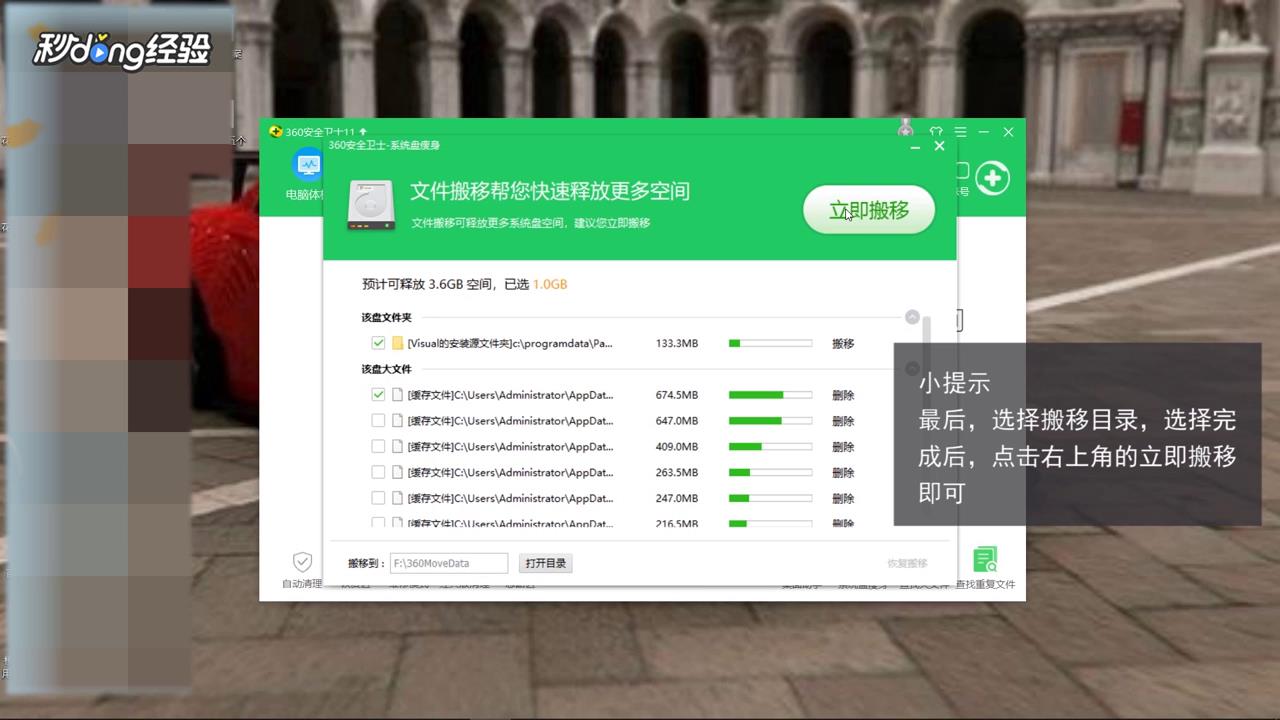Minimize the 系统盘瘦身 dialog
Image resolution: width=1280 pixels, height=720 pixels.
coord(915,146)
